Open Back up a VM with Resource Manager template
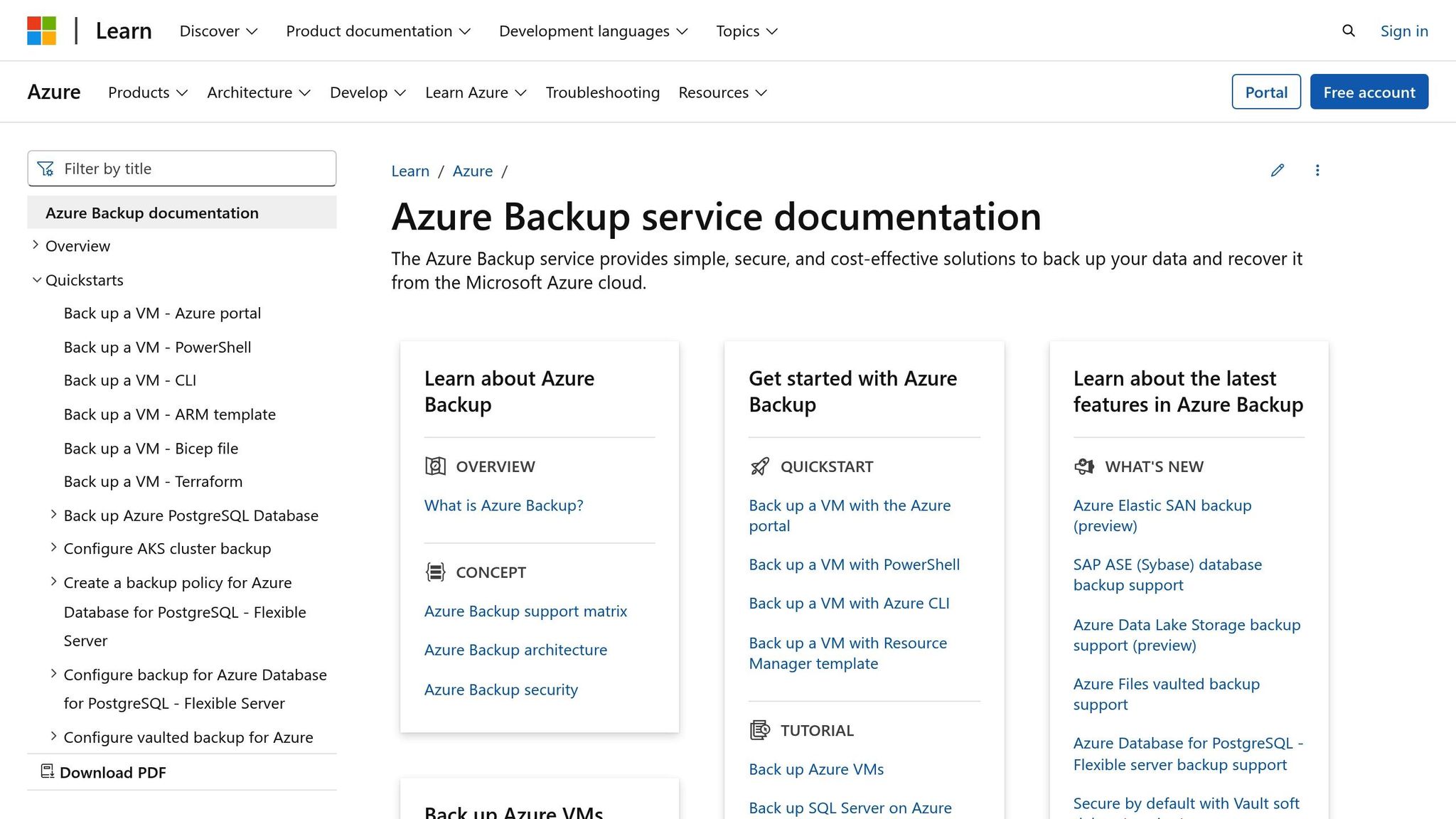1456x819 pixels. [x=848, y=653]
